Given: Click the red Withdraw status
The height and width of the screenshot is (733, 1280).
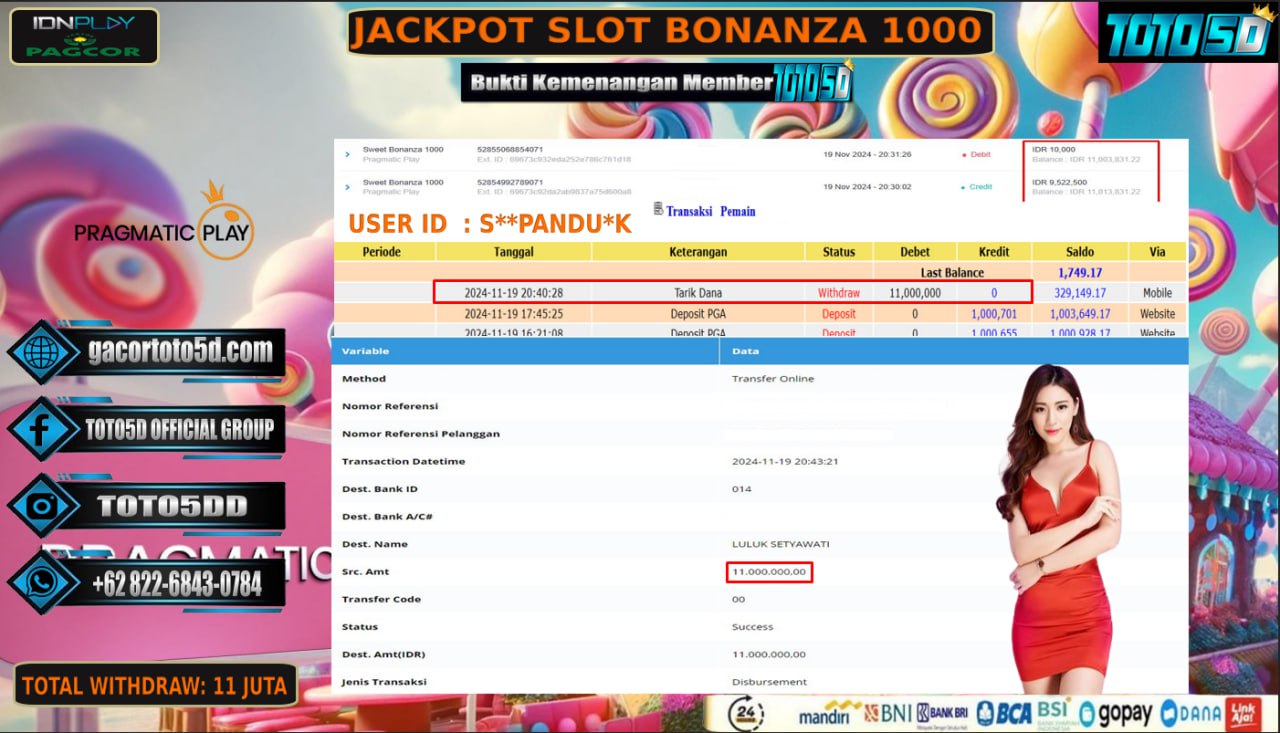Looking at the screenshot, I should (x=839, y=293).
